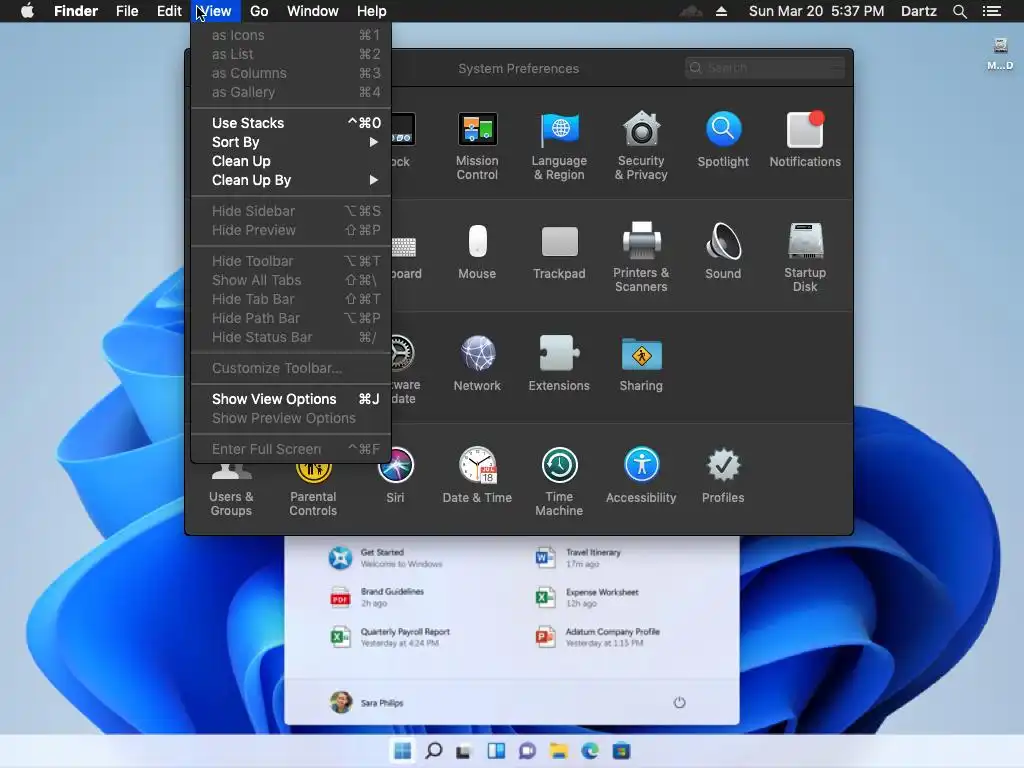Open Mouse preferences
The width and height of the screenshot is (1024, 768).
(477, 252)
